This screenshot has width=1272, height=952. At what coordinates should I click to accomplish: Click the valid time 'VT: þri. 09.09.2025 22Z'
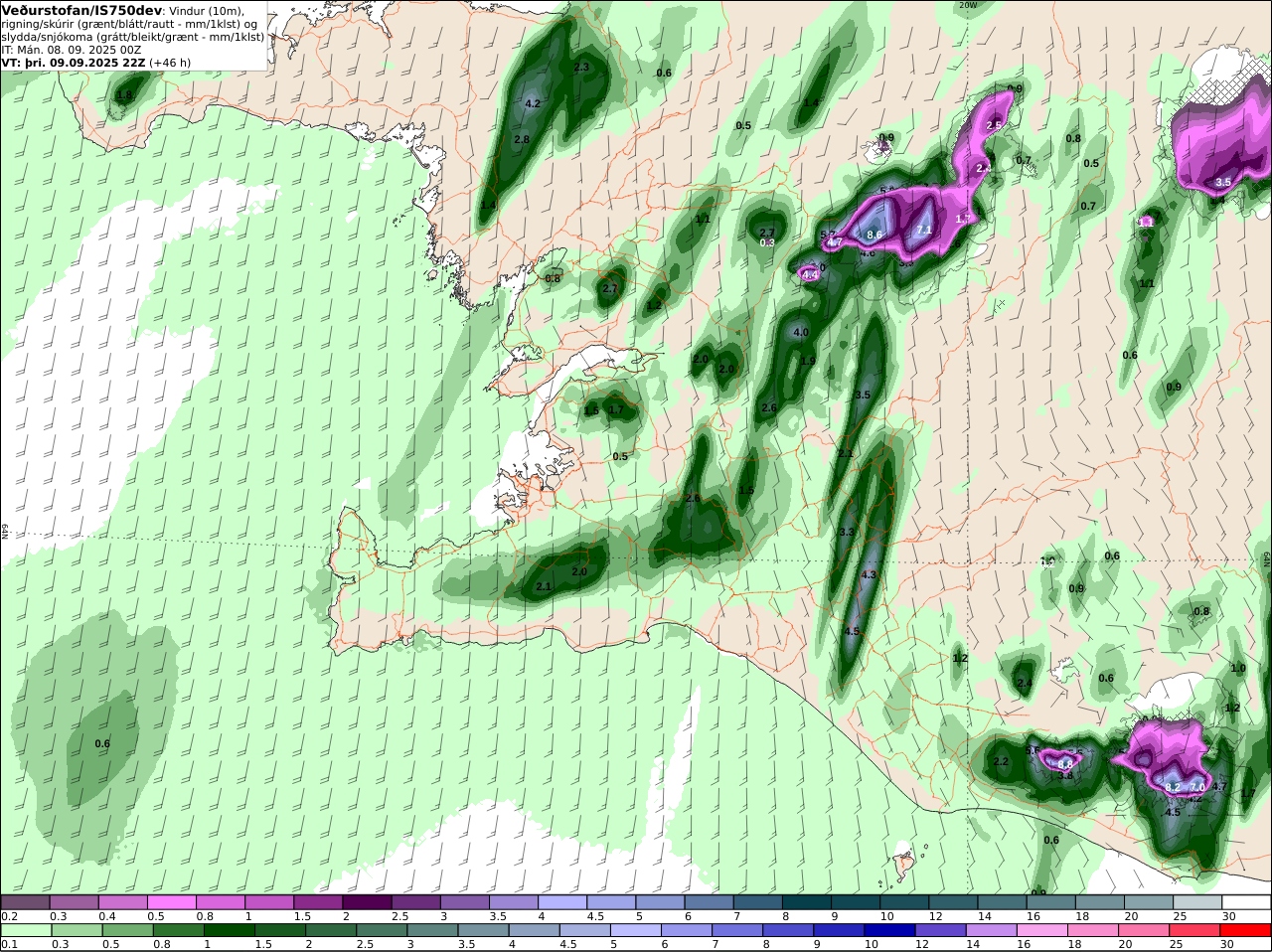point(74,62)
